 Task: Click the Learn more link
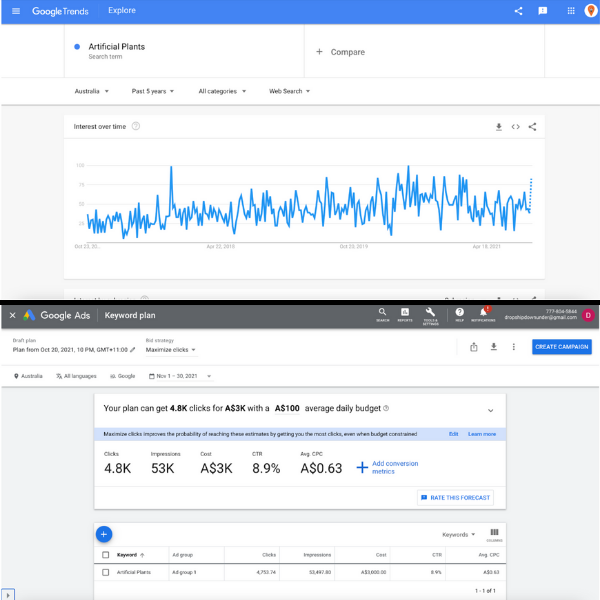coord(482,434)
